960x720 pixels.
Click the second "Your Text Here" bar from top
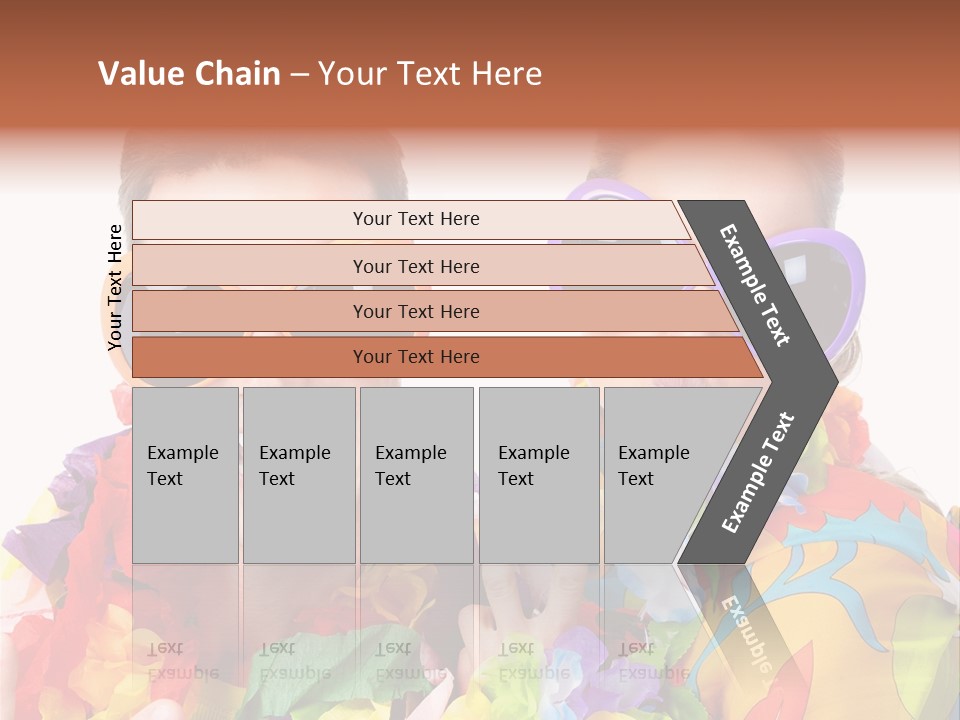[415, 266]
